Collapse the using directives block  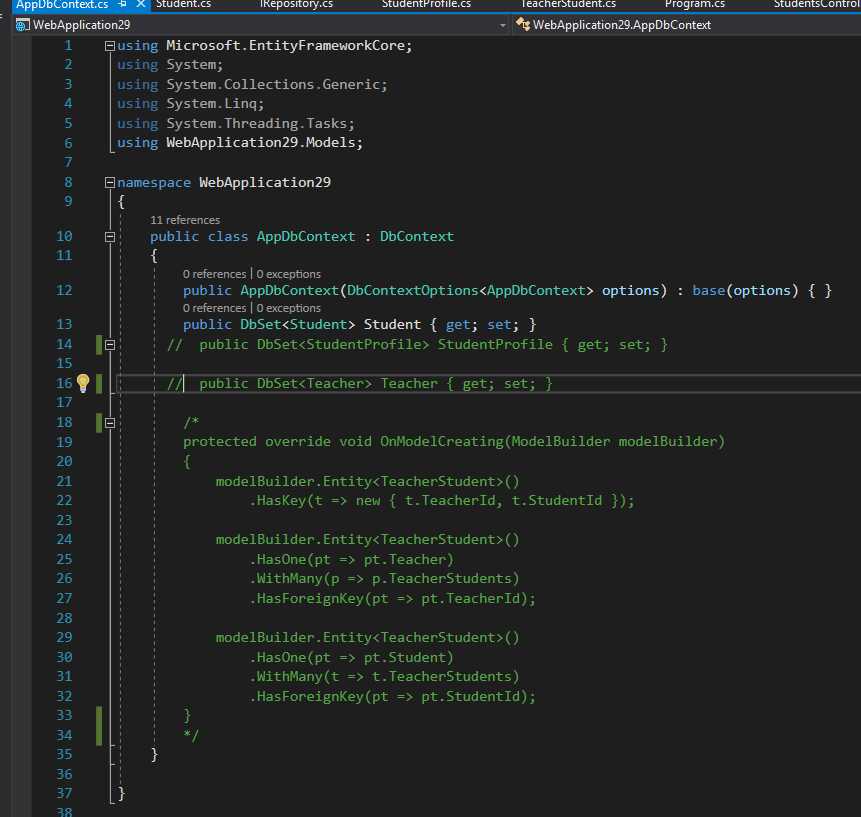tap(109, 46)
